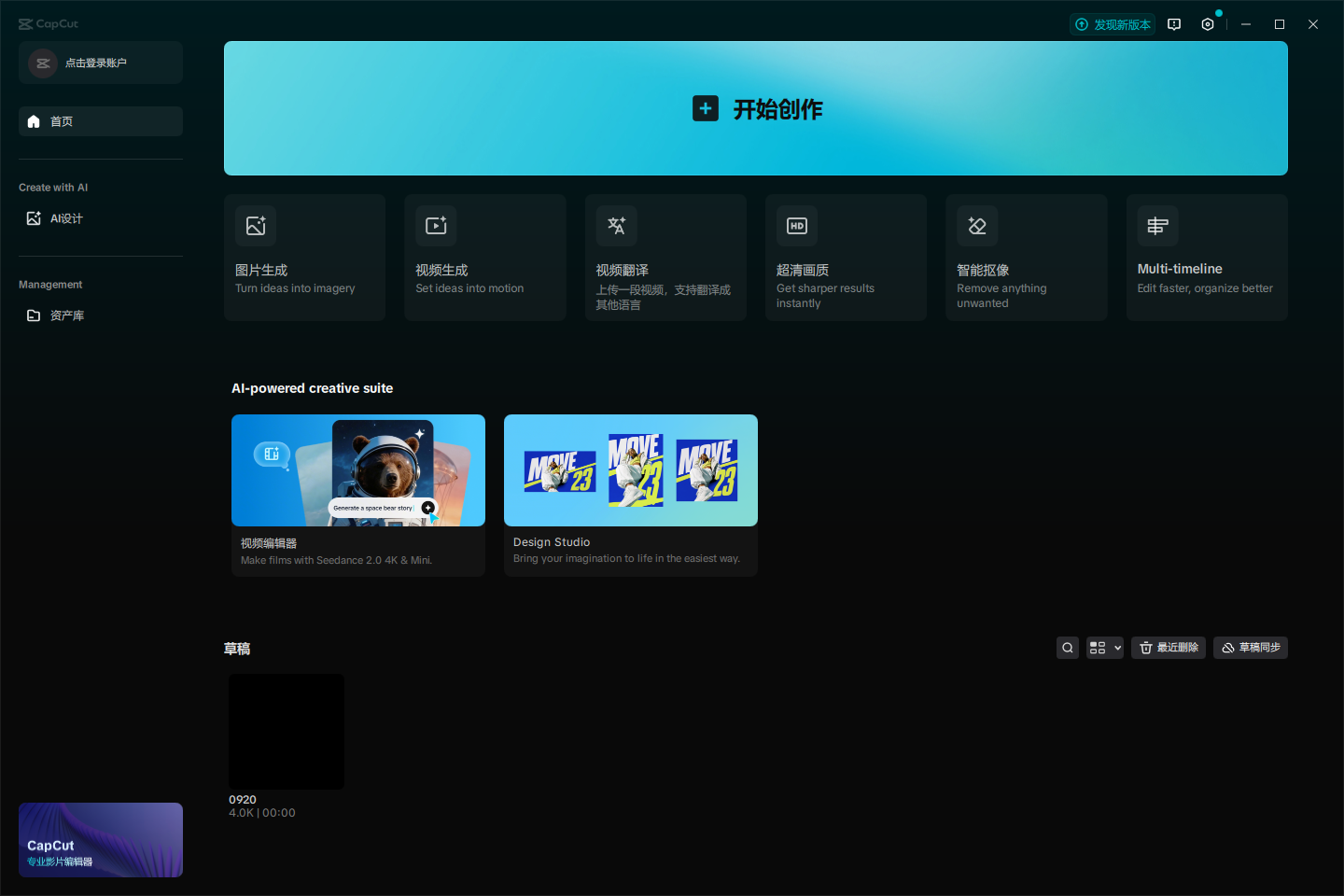The image size is (1344, 896).
Task: Click the cloud icon in 草稿同步
Action: point(1228,648)
